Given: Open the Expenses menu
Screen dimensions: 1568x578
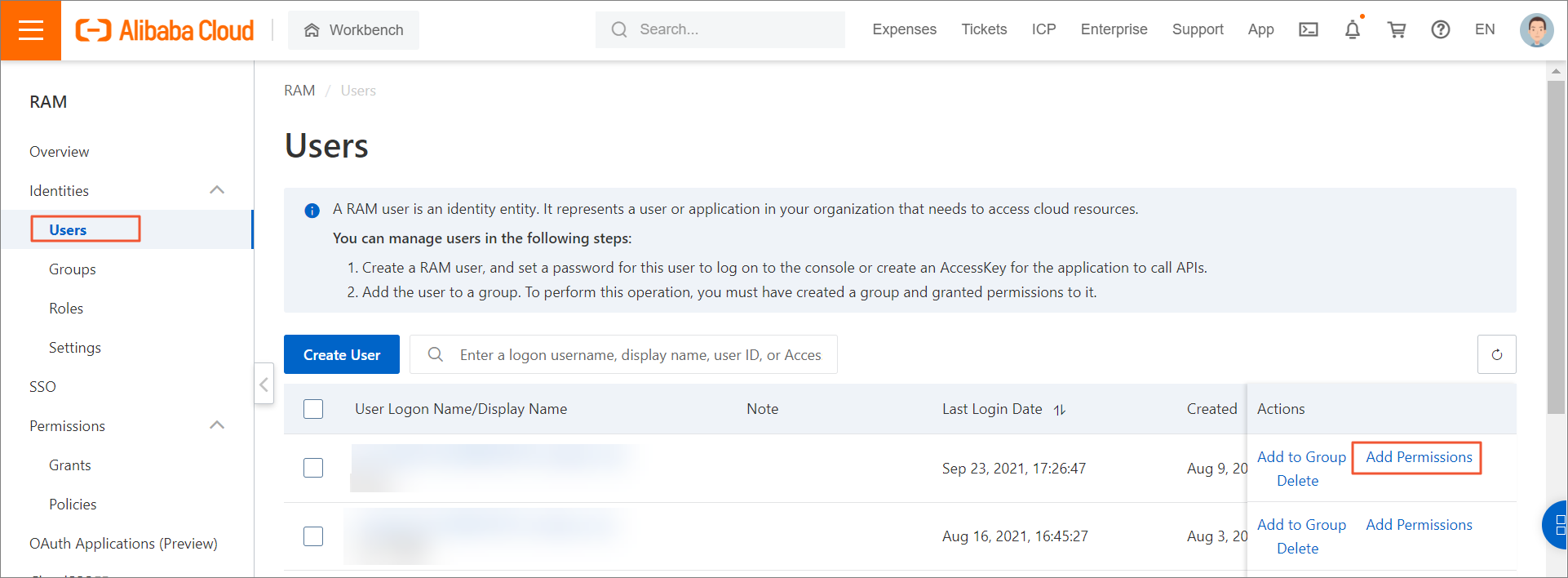Looking at the screenshot, I should (904, 29).
